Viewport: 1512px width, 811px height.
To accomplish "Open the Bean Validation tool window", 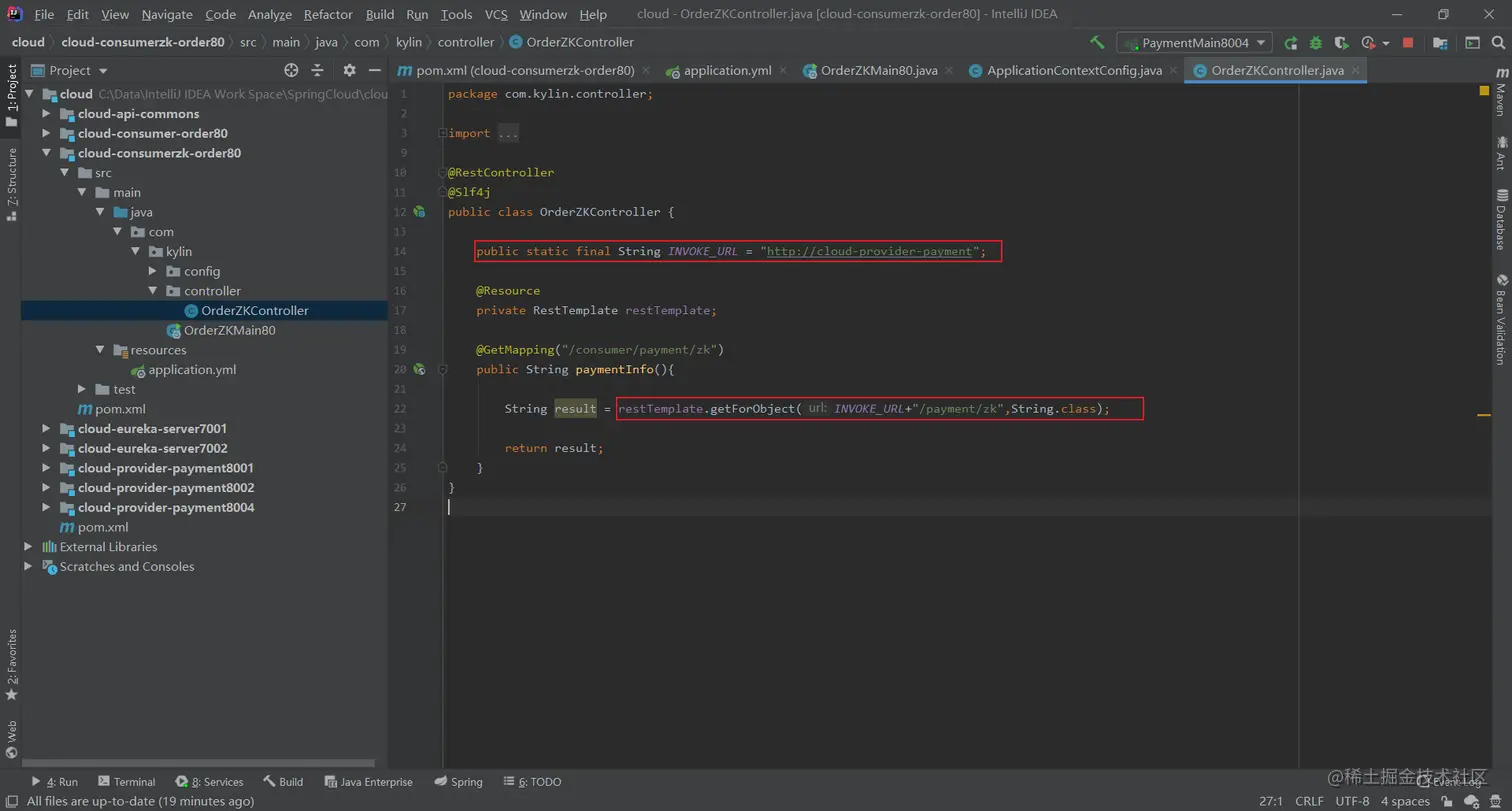I will pos(1500,319).
